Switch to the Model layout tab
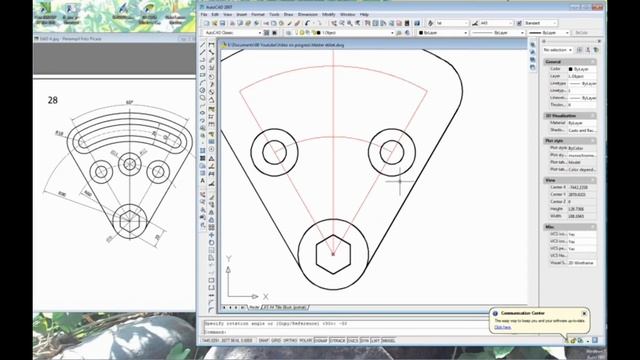Viewport: 640px width, 360px height. tap(255, 307)
